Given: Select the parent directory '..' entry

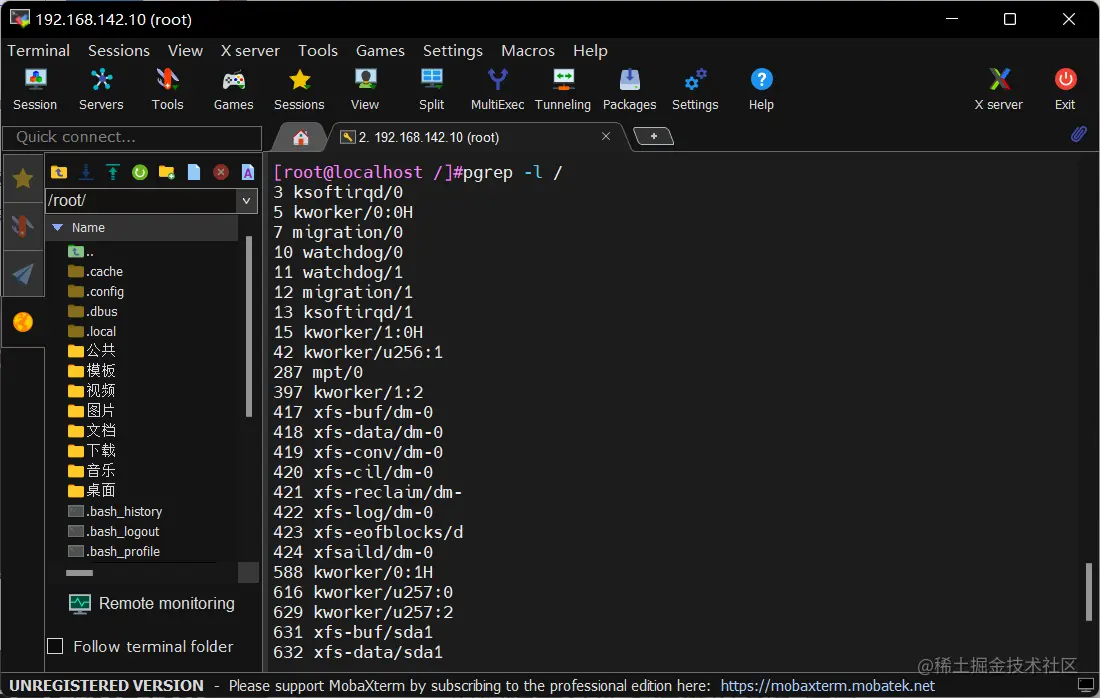Looking at the screenshot, I should [81, 251].
